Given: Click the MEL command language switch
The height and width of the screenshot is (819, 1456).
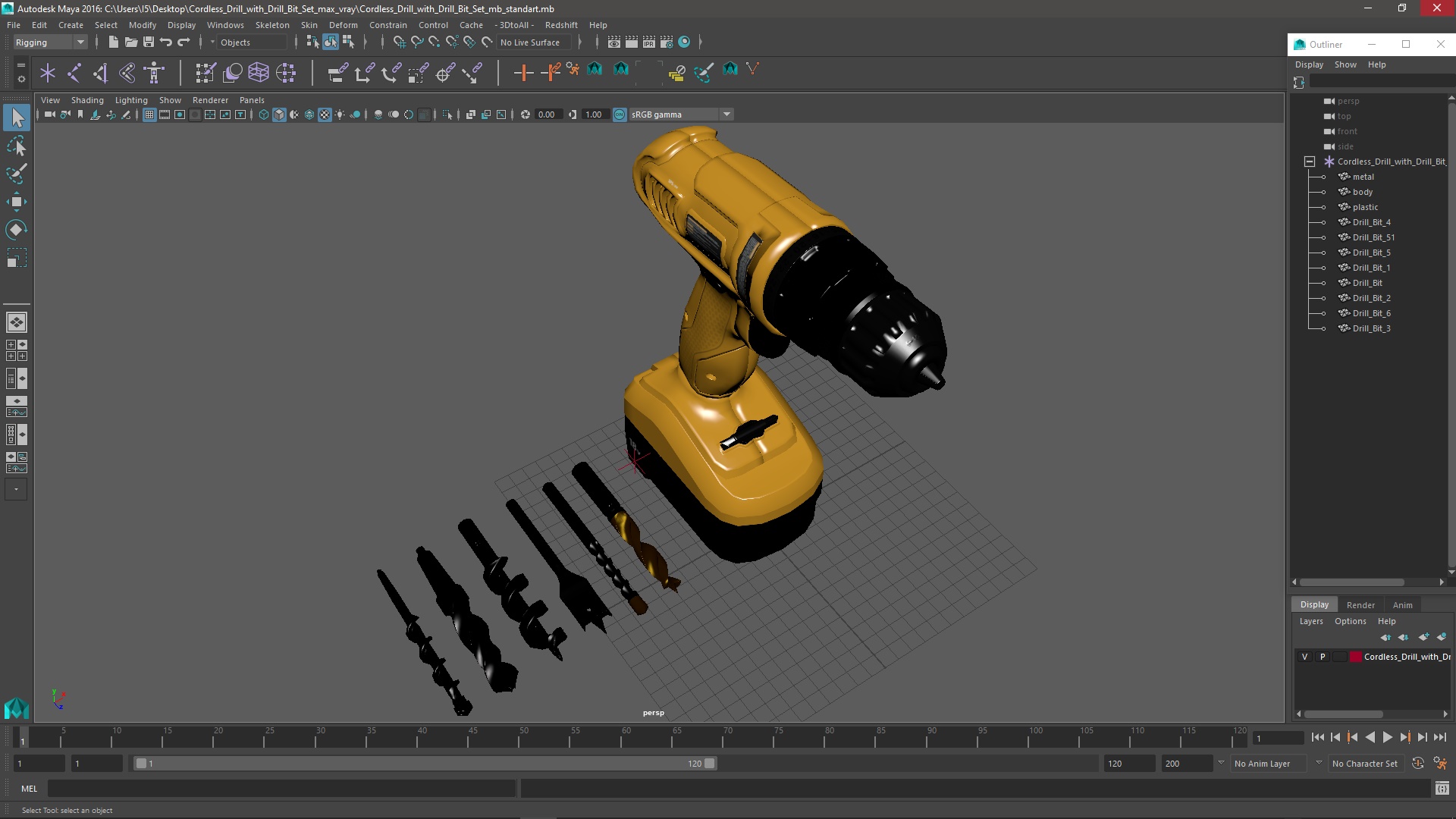Looking at the screenshot, I should [x=29, y=789].
